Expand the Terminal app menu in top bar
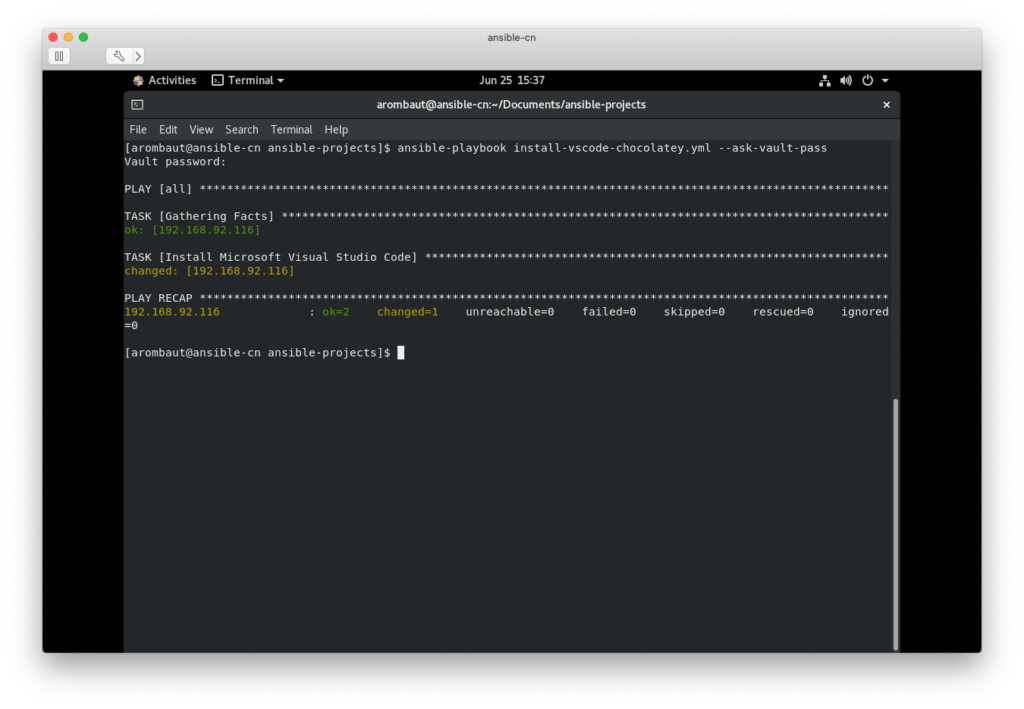 coord(248,80)
